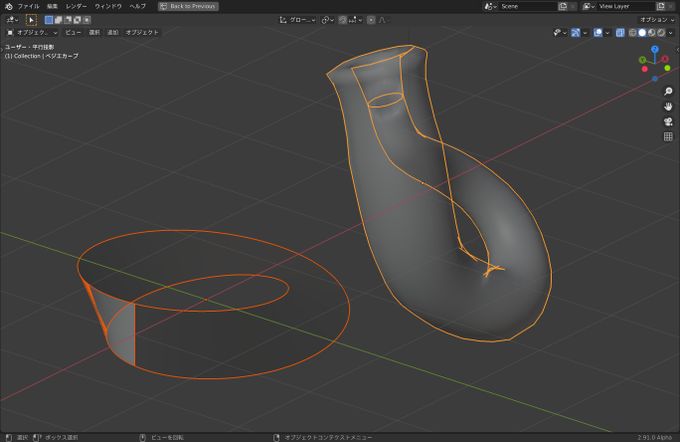Open the view layer browse icon
This screenshot has height=442, width=680.
point(588,7)
